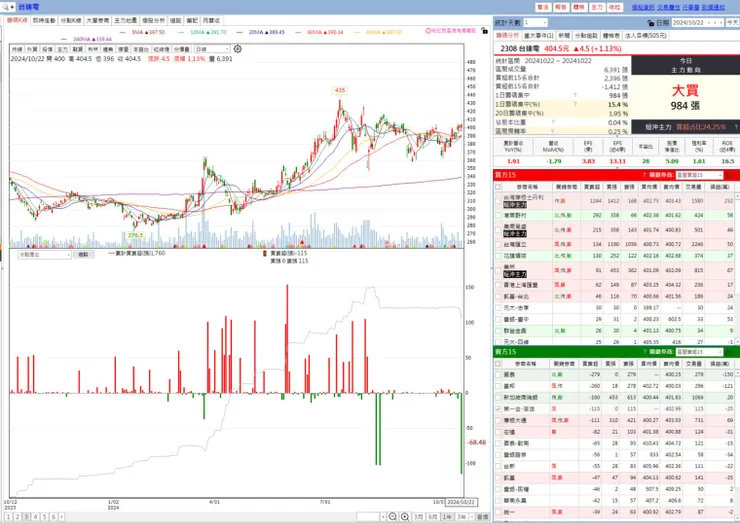
Task: Click 交易量 column header in 賣方15 table
Action: tap(694, 364)
